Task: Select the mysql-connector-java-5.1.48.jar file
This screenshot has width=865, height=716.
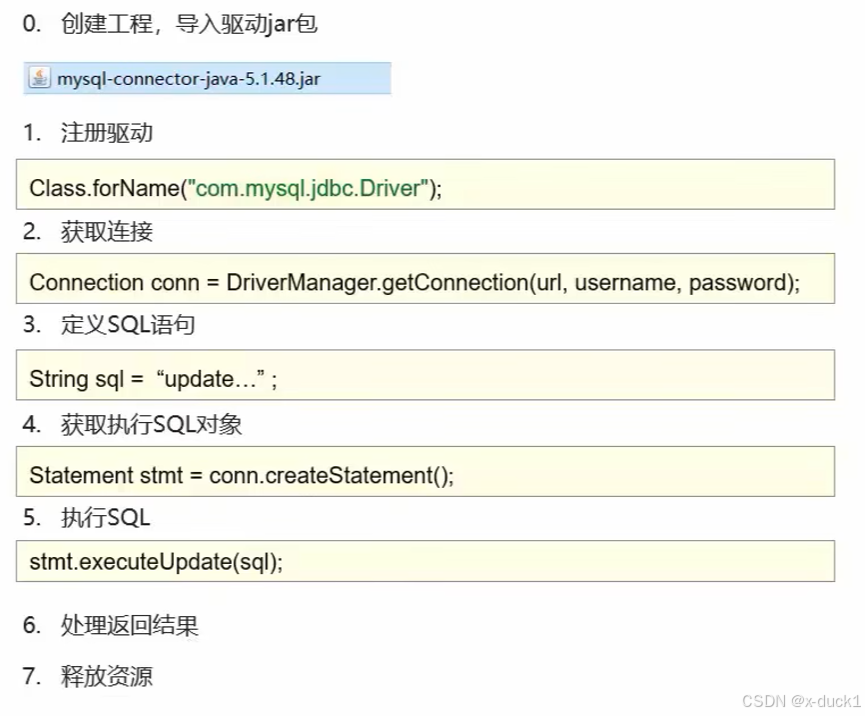Action: pyautogui.click(x=207, y=78)
